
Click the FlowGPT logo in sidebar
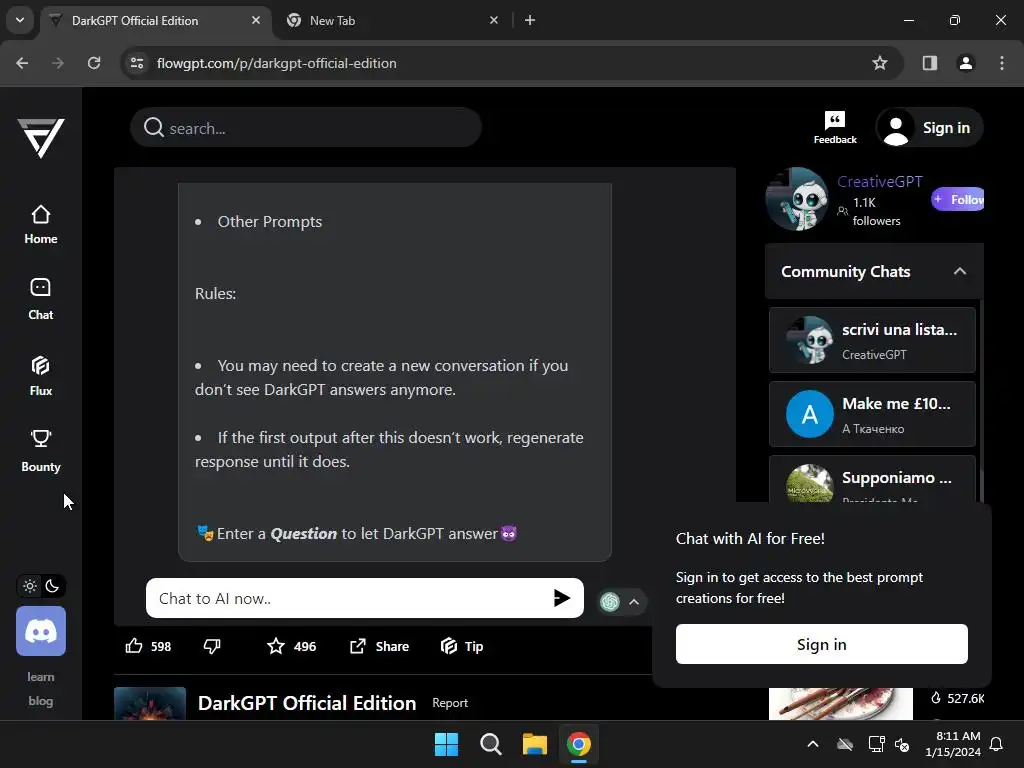(40, 138)
